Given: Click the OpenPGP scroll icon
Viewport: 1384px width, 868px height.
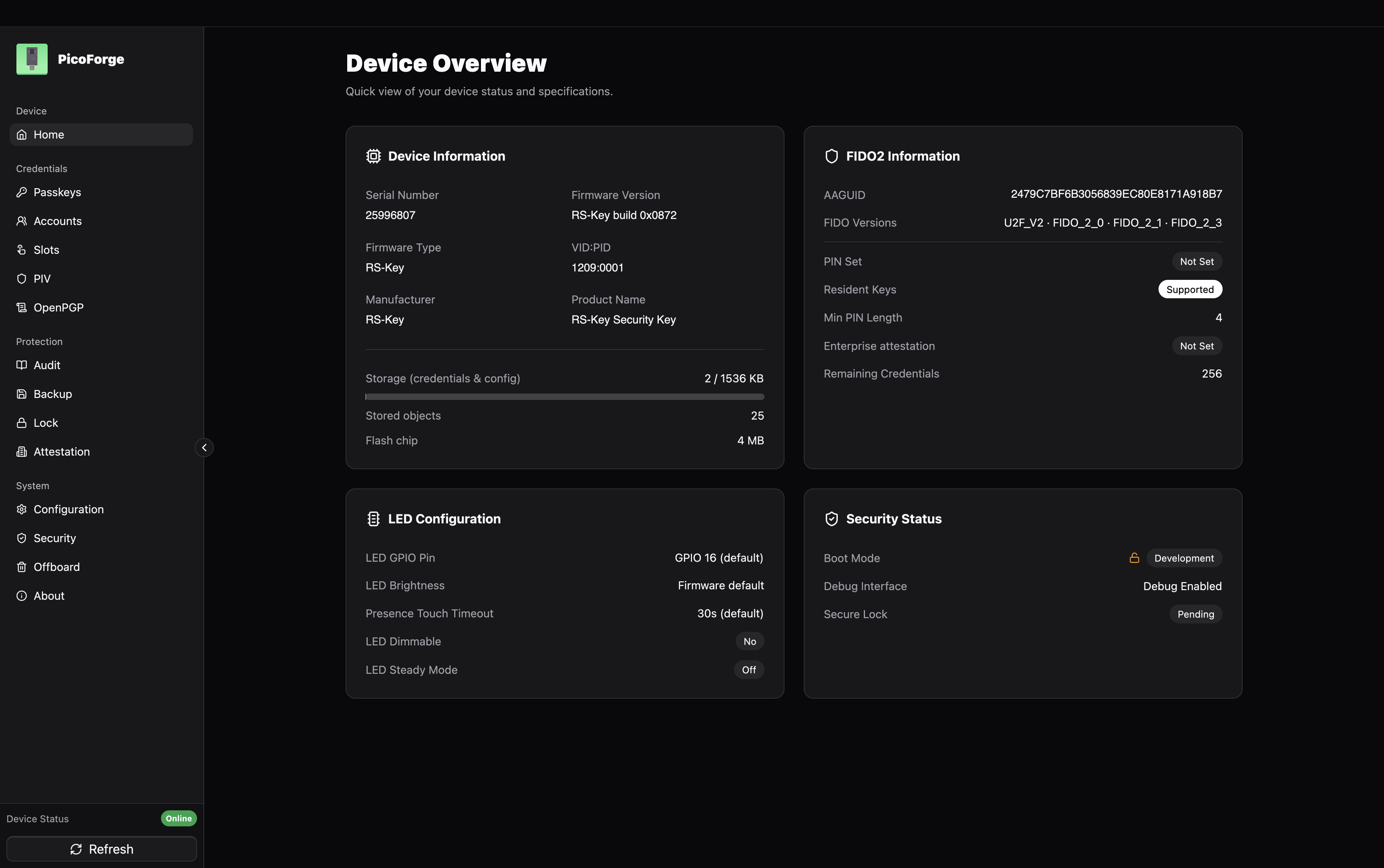Looking at the screenshot, I should click(22, 307).
